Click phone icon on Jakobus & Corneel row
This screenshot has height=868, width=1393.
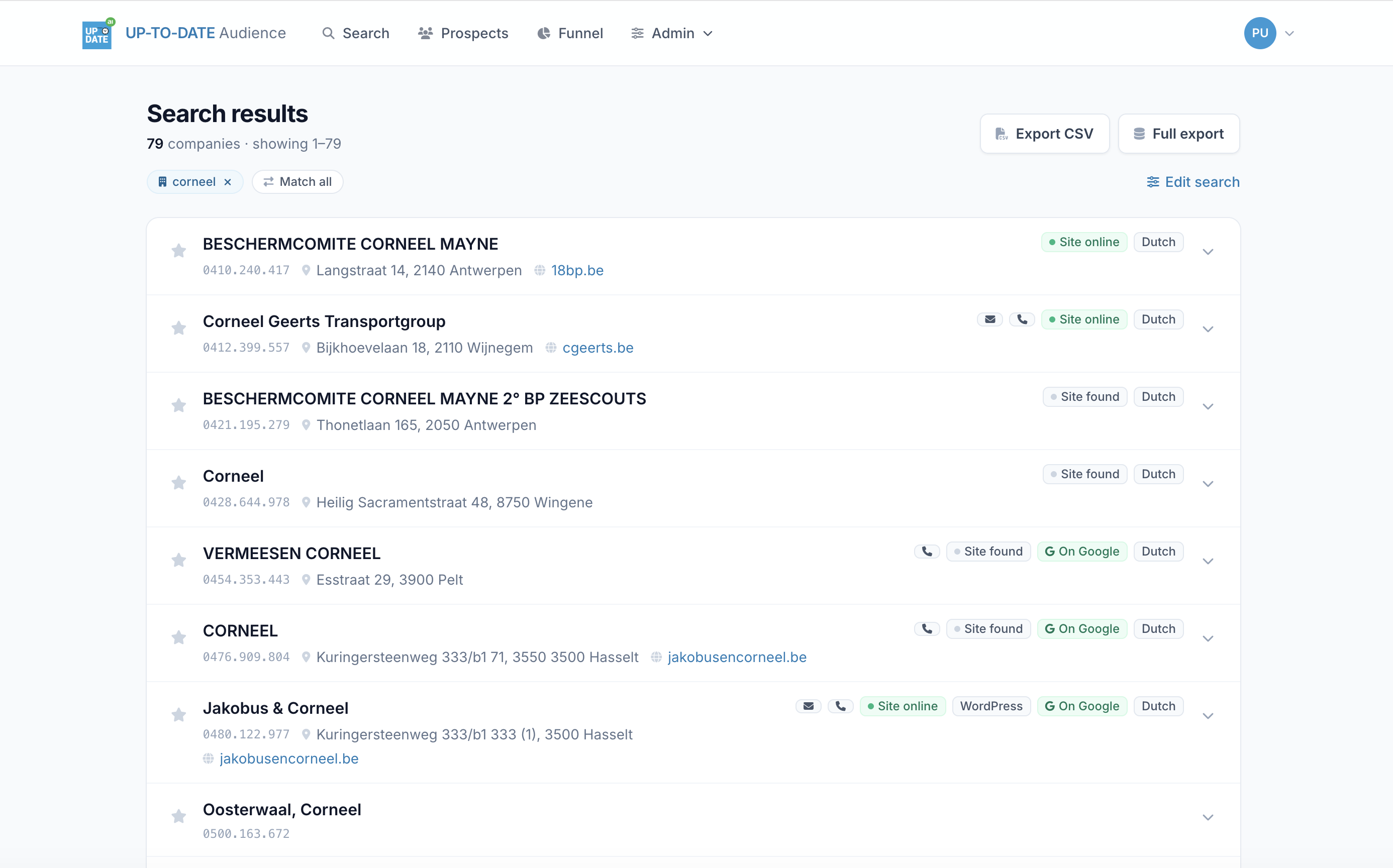(x=841, y=706)
